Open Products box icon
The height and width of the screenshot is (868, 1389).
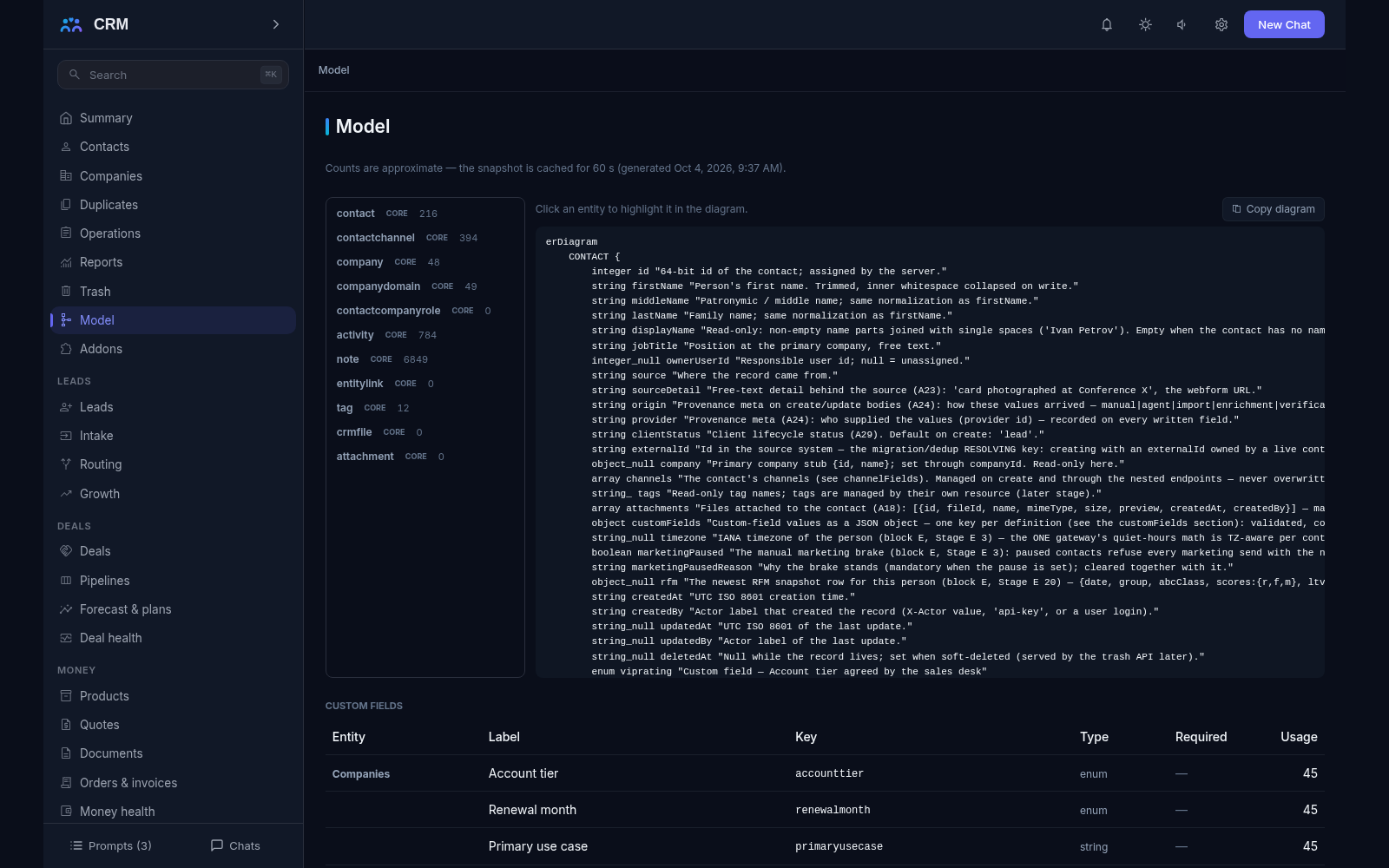66,696
